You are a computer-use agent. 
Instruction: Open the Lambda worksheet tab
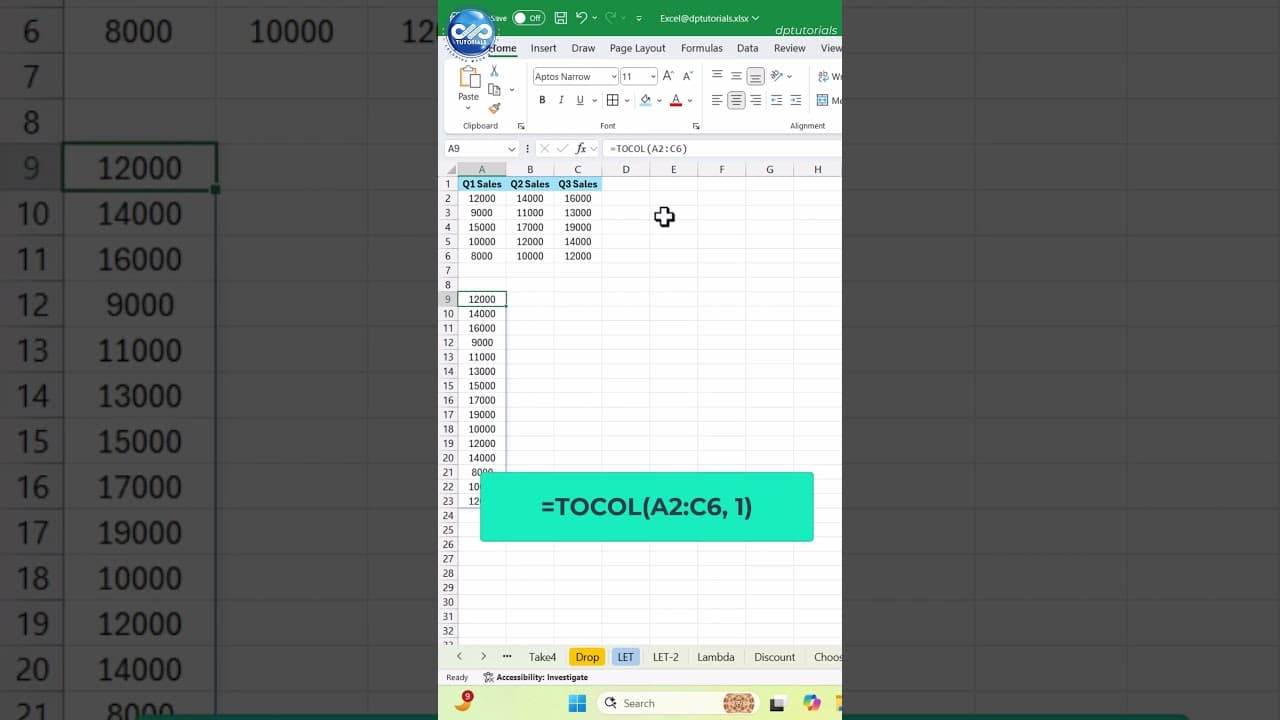click(x=716, y=657)
